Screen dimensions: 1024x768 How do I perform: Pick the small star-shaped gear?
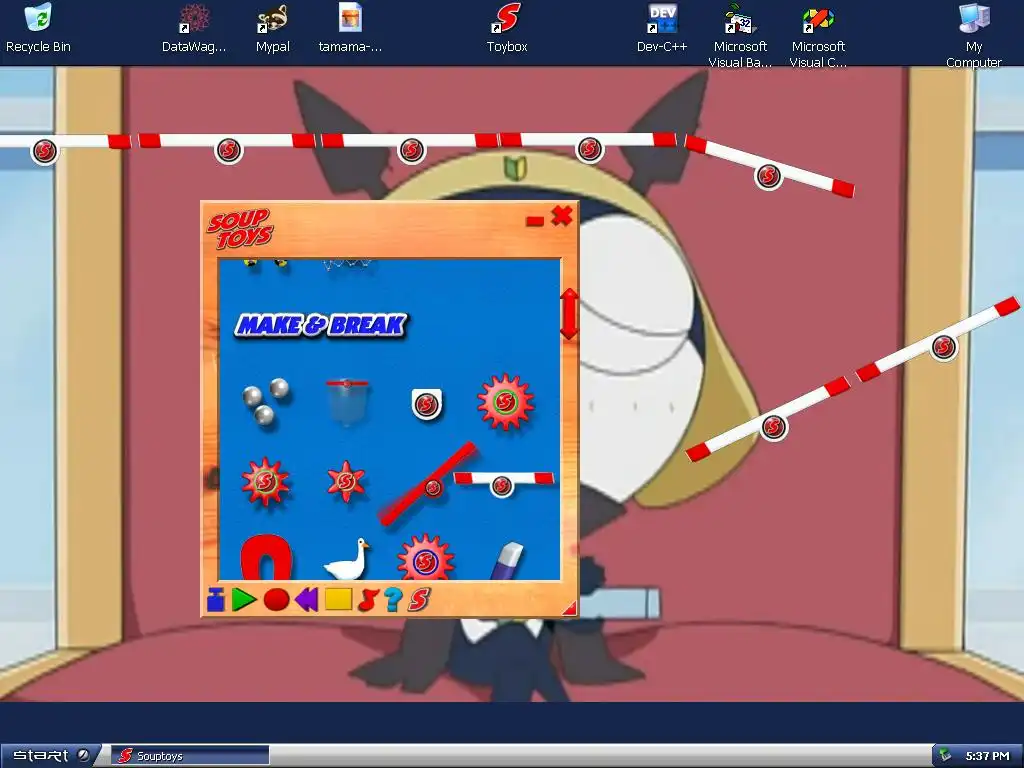346,482
